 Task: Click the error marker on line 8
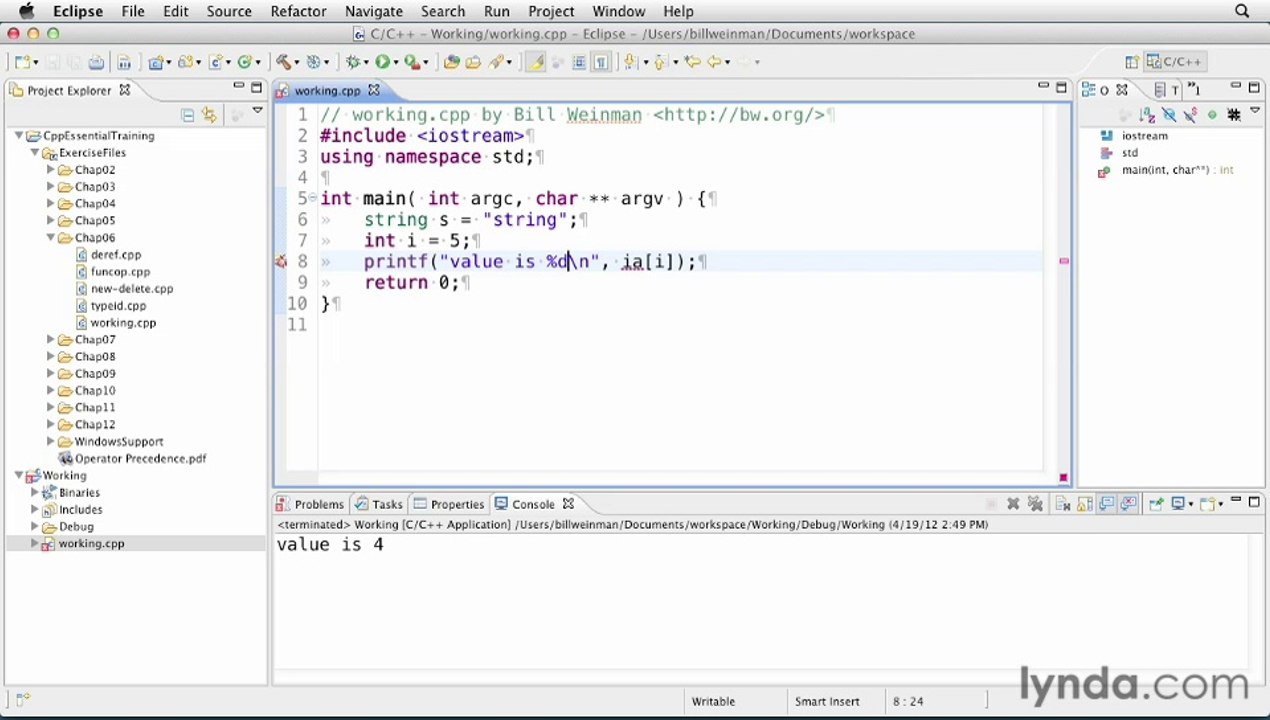click(281, 262)
